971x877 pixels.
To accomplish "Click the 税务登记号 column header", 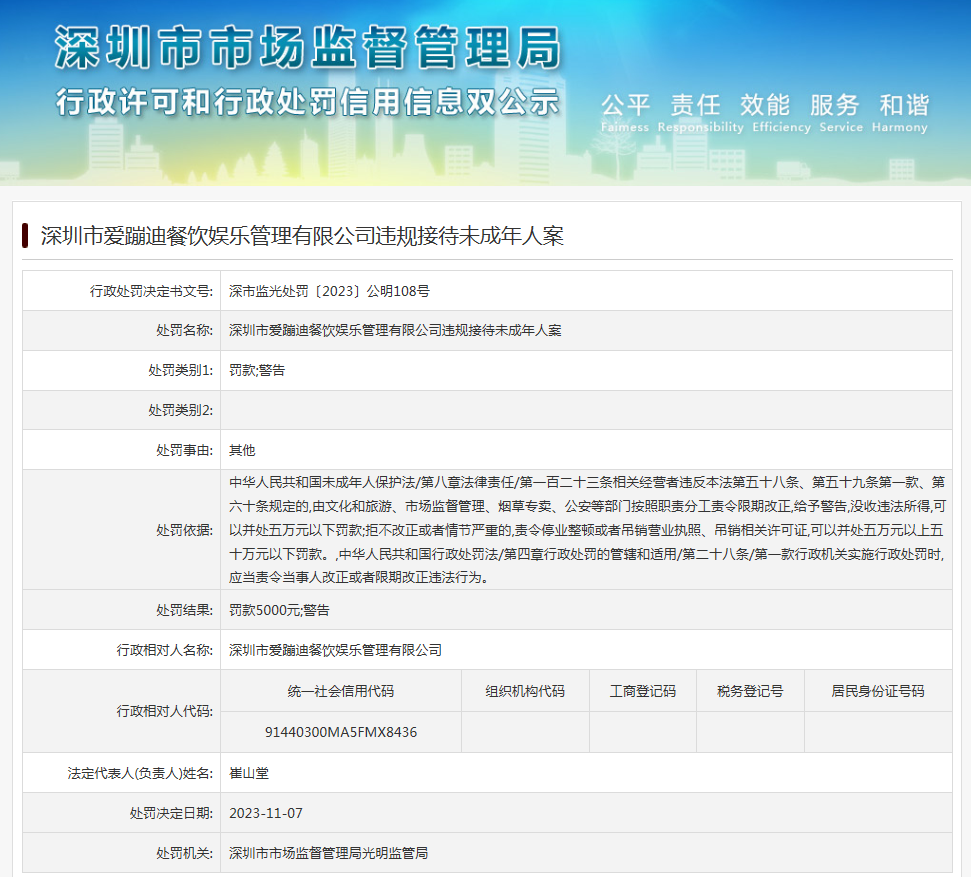I will coord(751,691).
